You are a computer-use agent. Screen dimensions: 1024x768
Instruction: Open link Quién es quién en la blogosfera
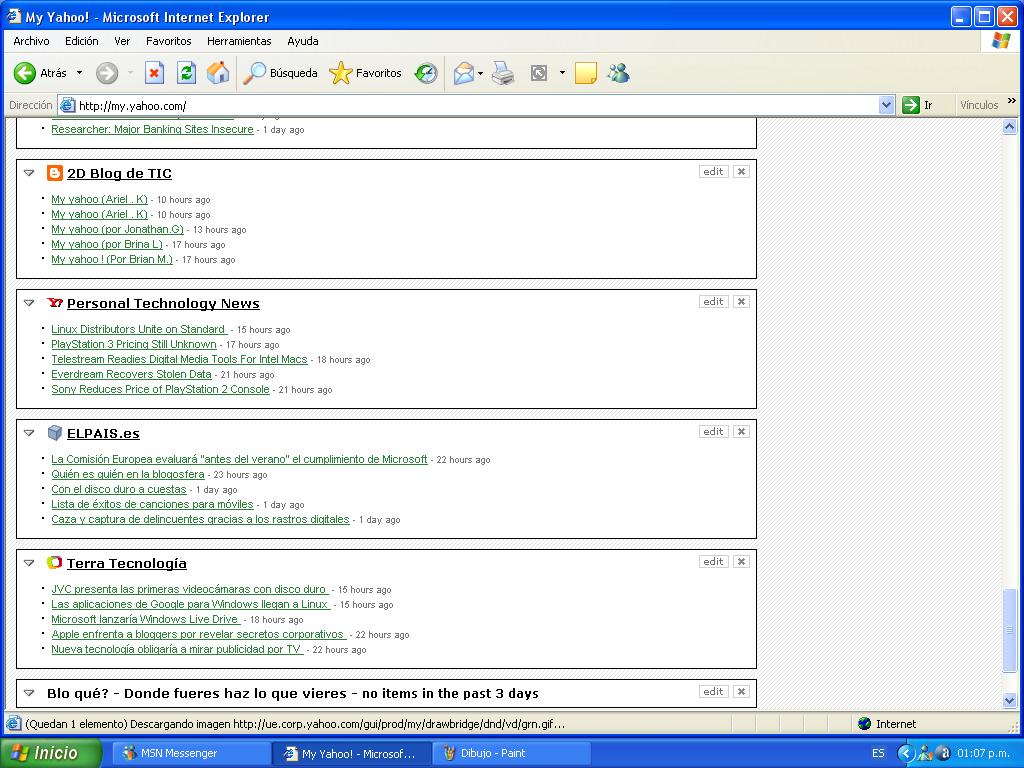pos(128,474)
